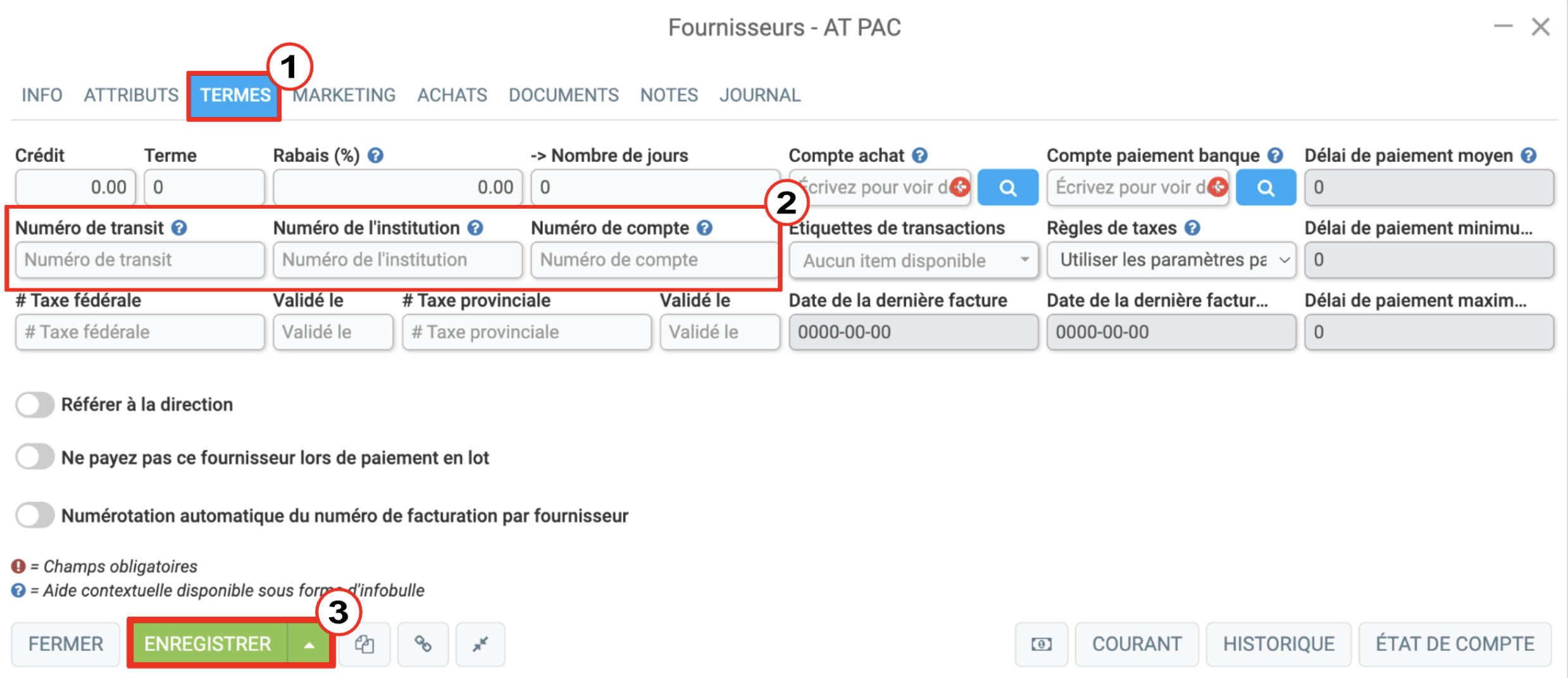This screenshot has width=1568, height=678.
Task: Open help tooltip for Numéro de transit
Action: pyautogui.click(x=179, y=228)
